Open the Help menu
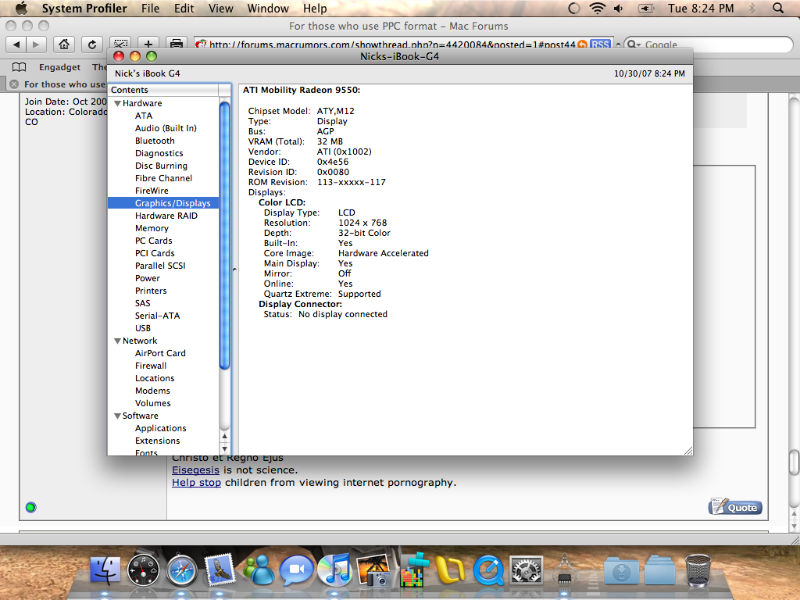 click(315, 8)
